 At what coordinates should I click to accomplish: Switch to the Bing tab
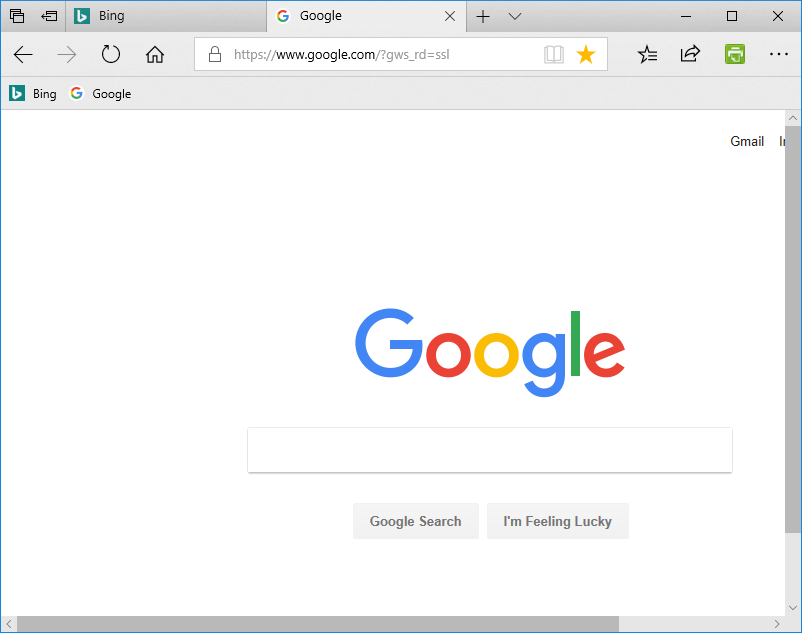click(x=166, y=16)
